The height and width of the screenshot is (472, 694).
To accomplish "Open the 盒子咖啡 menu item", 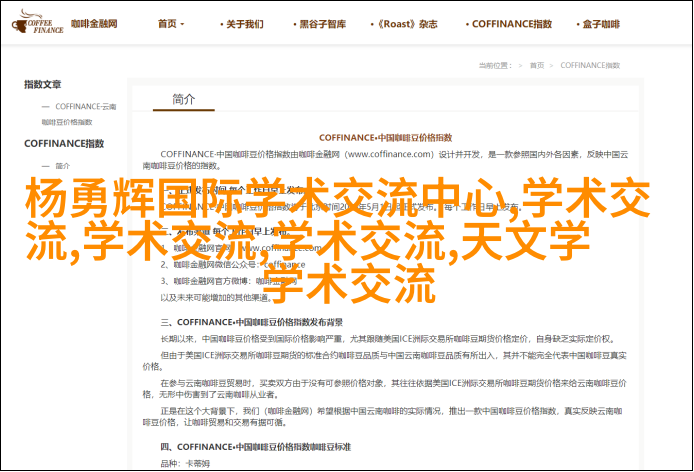I will [598, 24].
